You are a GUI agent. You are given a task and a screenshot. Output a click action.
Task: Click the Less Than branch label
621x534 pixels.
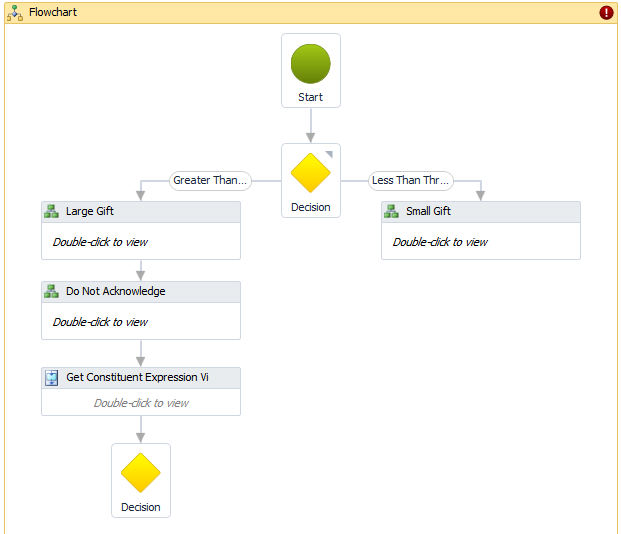tap(410, 181)
